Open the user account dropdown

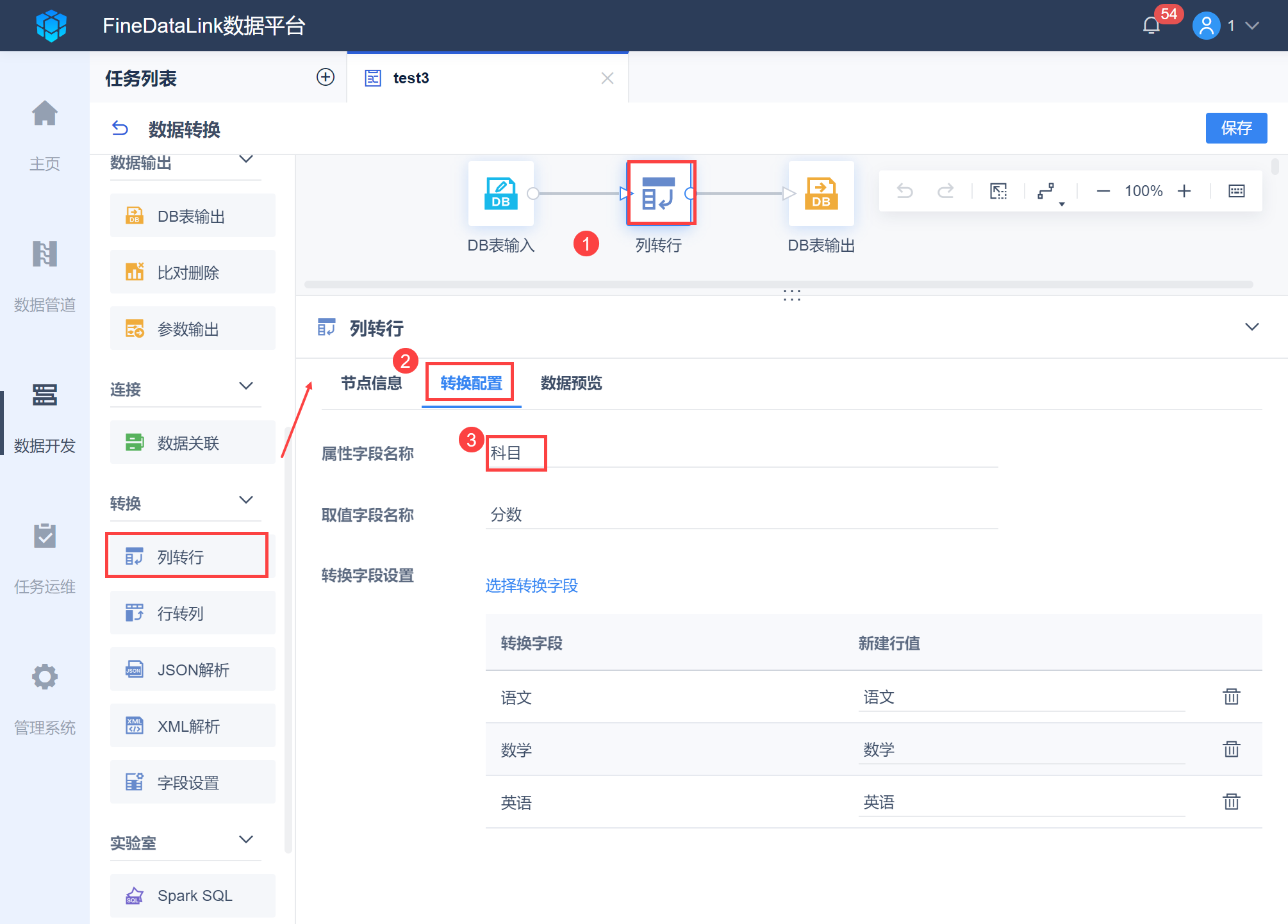click(1251, 26)
